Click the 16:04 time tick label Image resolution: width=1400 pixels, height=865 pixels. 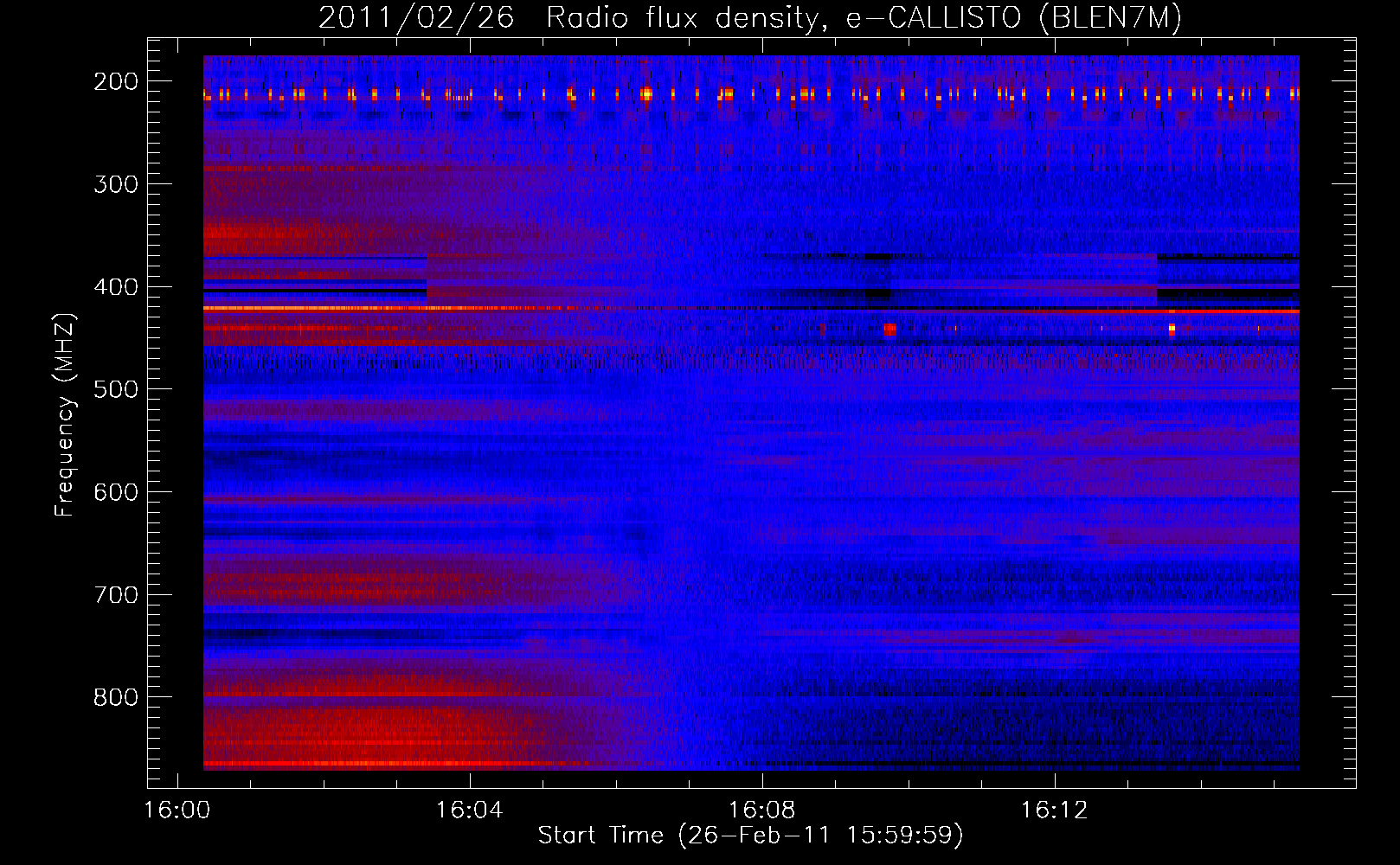[x=470, y=811]
